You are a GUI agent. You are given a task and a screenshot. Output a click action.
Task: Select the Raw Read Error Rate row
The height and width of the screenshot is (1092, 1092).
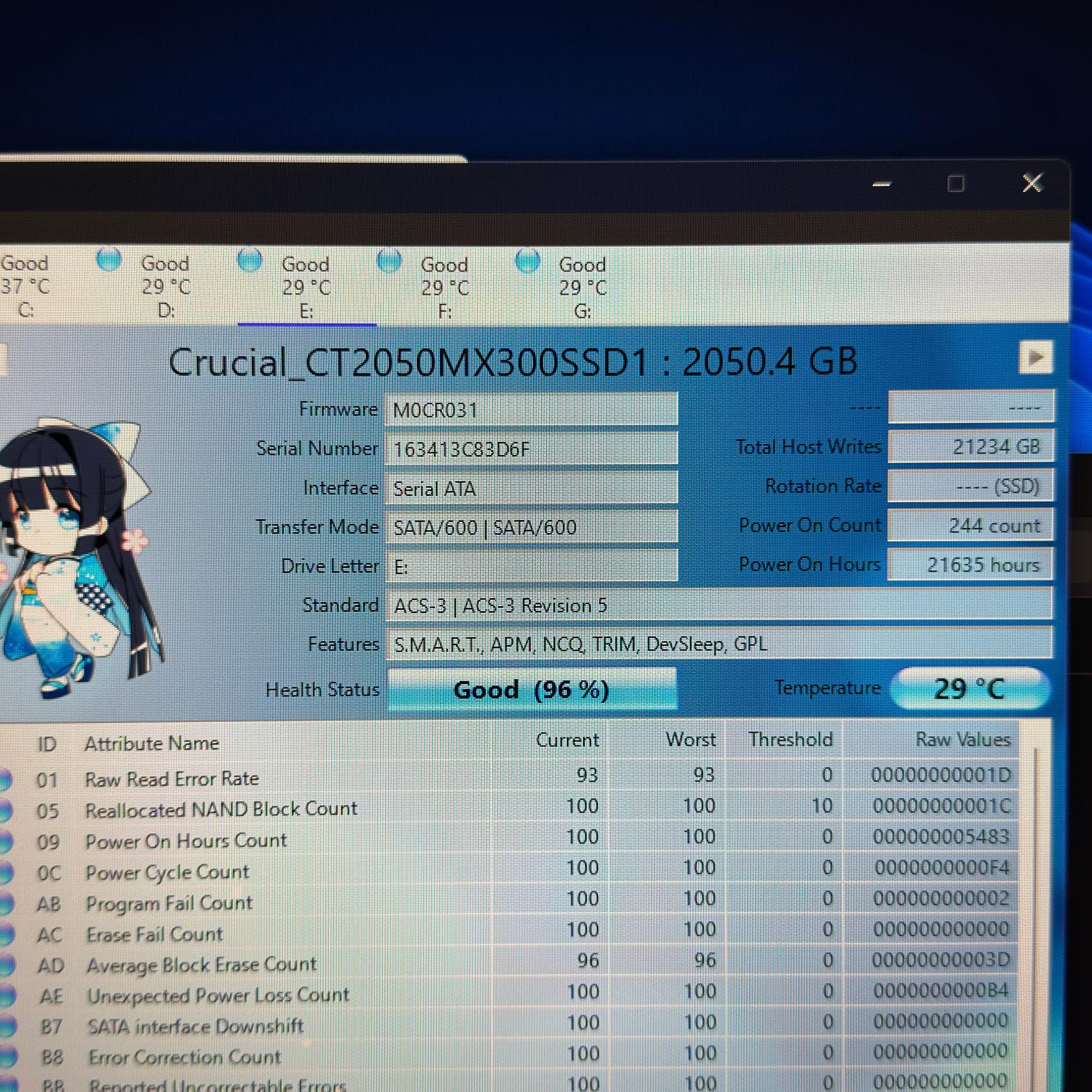(x=509, y=776)
